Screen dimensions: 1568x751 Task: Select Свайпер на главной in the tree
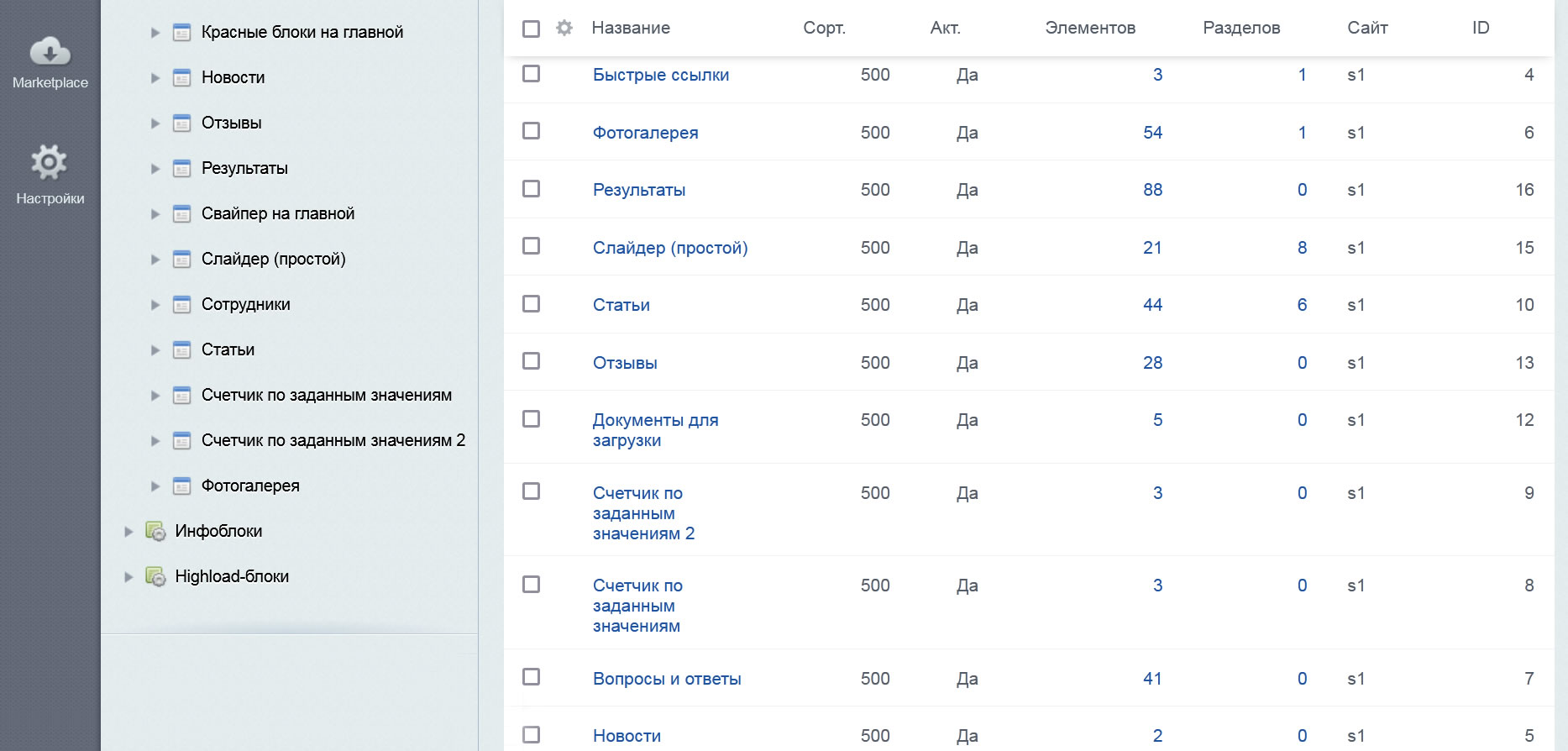pos(277,213)
